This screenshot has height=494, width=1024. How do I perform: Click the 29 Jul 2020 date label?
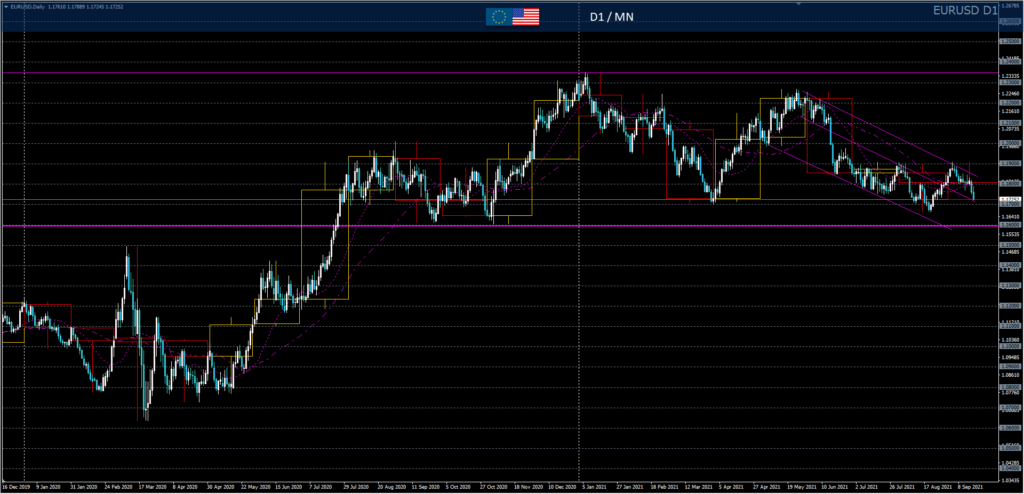click(x=357, y=488)
